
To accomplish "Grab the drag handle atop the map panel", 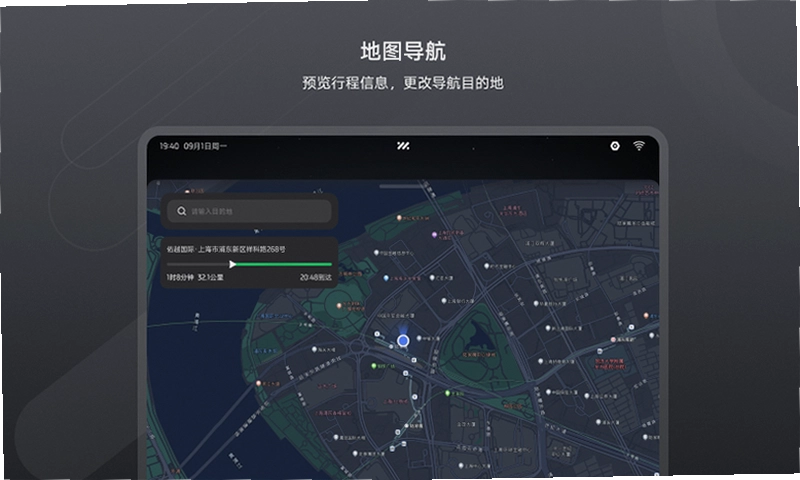I will pyautogui.click(x=403, y=186).
